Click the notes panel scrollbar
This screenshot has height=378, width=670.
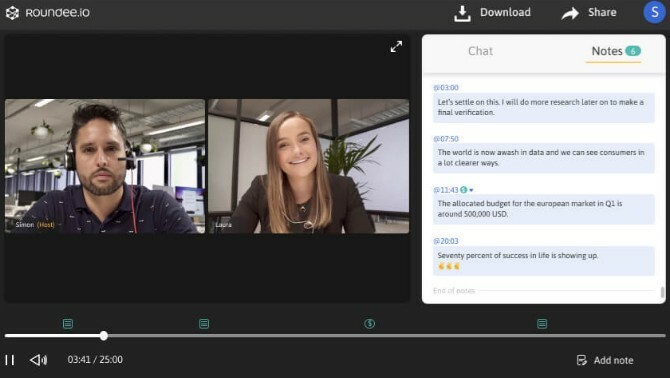(x=662, y=292)
